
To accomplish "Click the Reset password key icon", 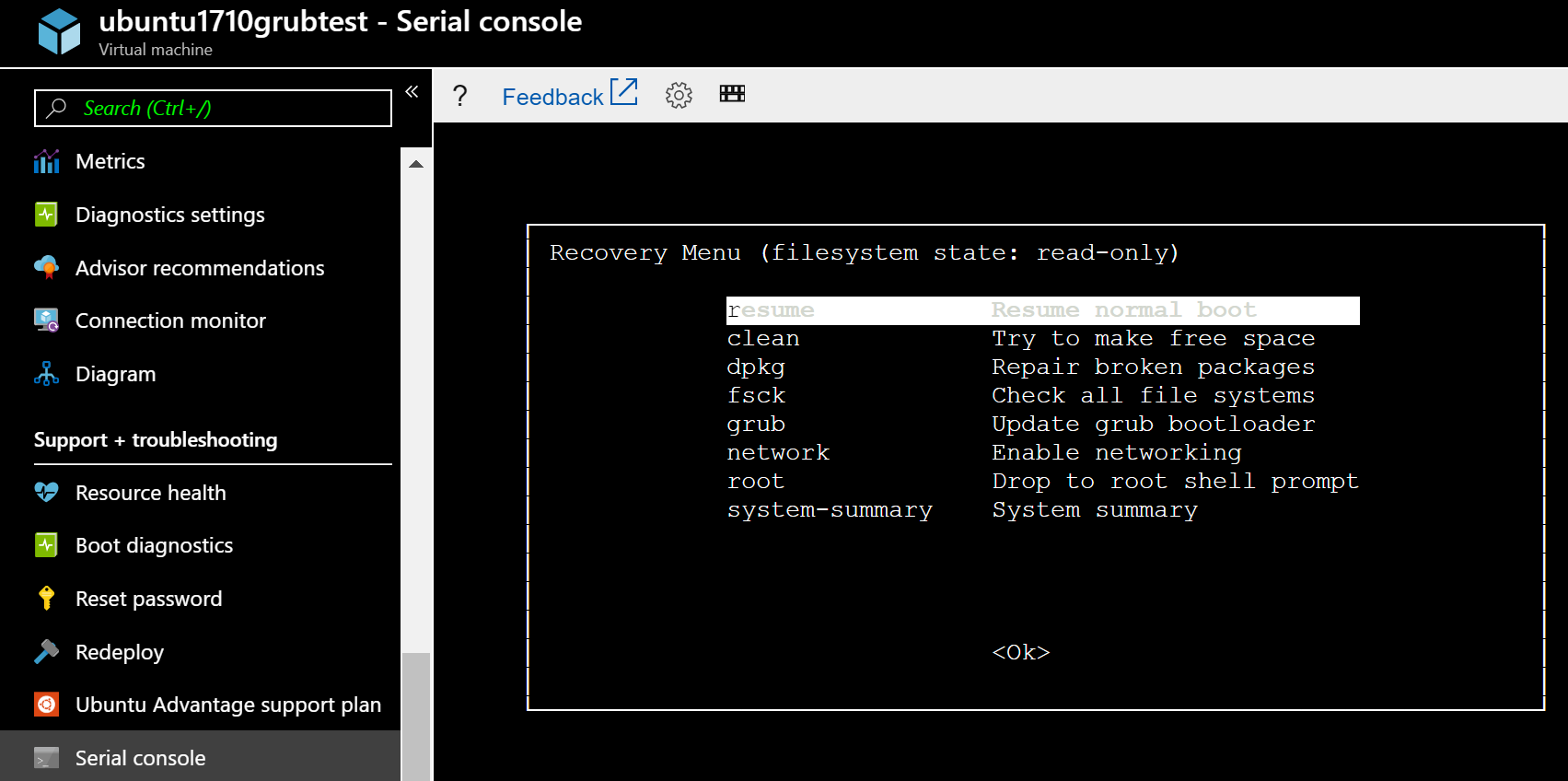I will tap(46, 599).
